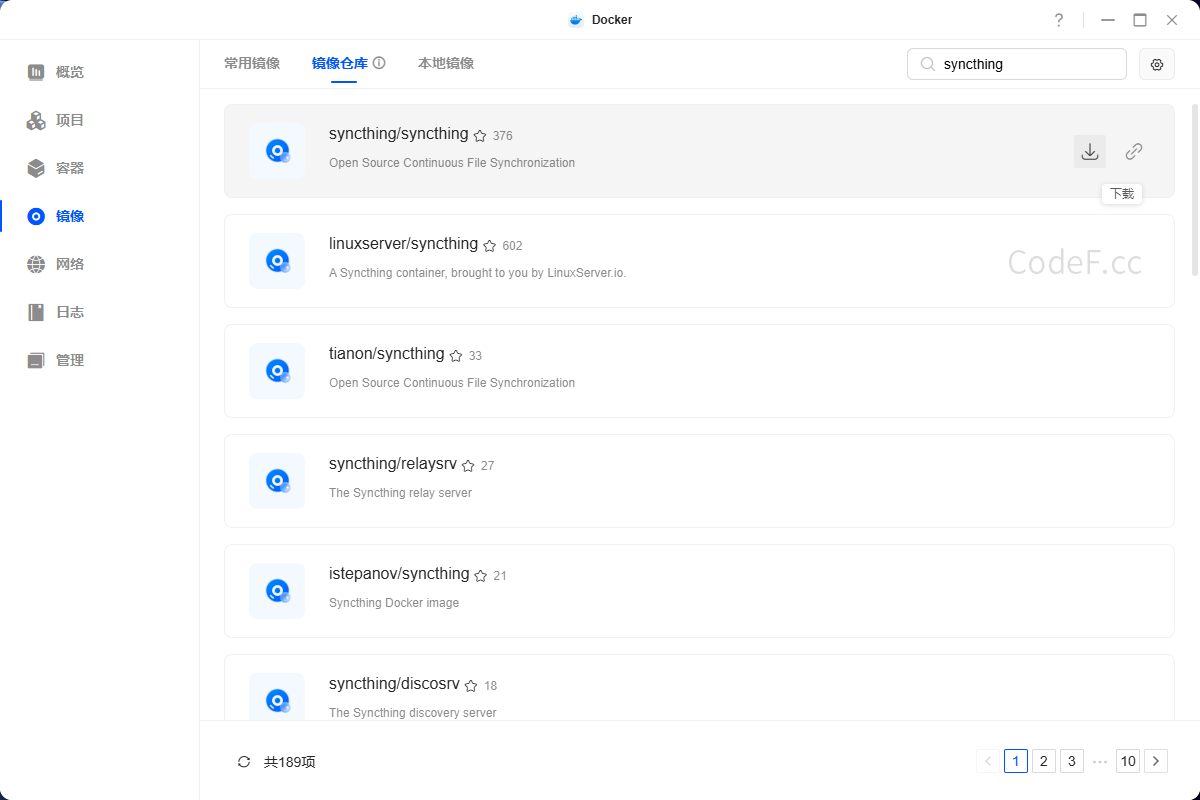Click the 602 star count
The width and height of the screenshot is (1200, 800).
pyautogui.click(x=512, y=246)
